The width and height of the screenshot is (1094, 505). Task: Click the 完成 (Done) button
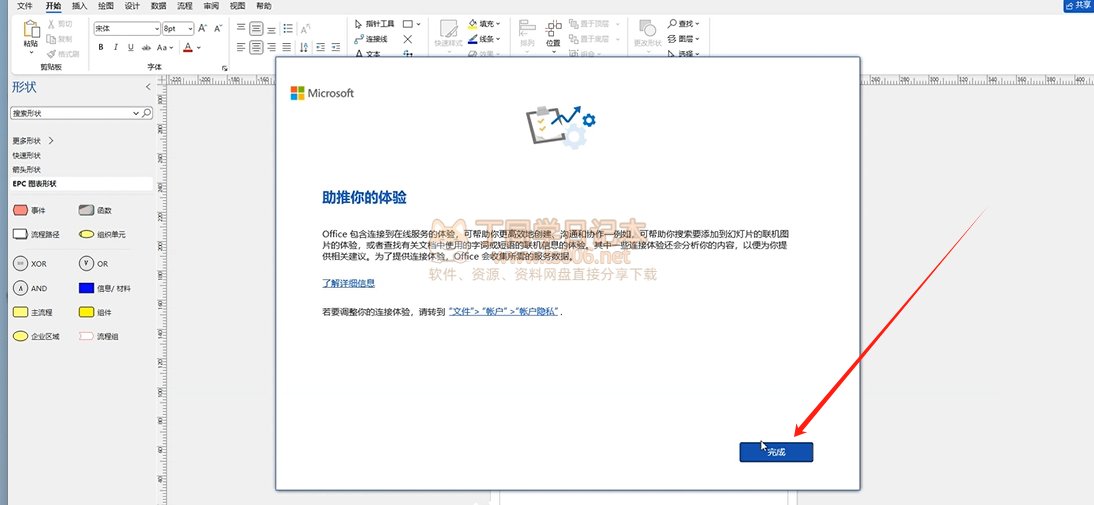click(776, 452)
